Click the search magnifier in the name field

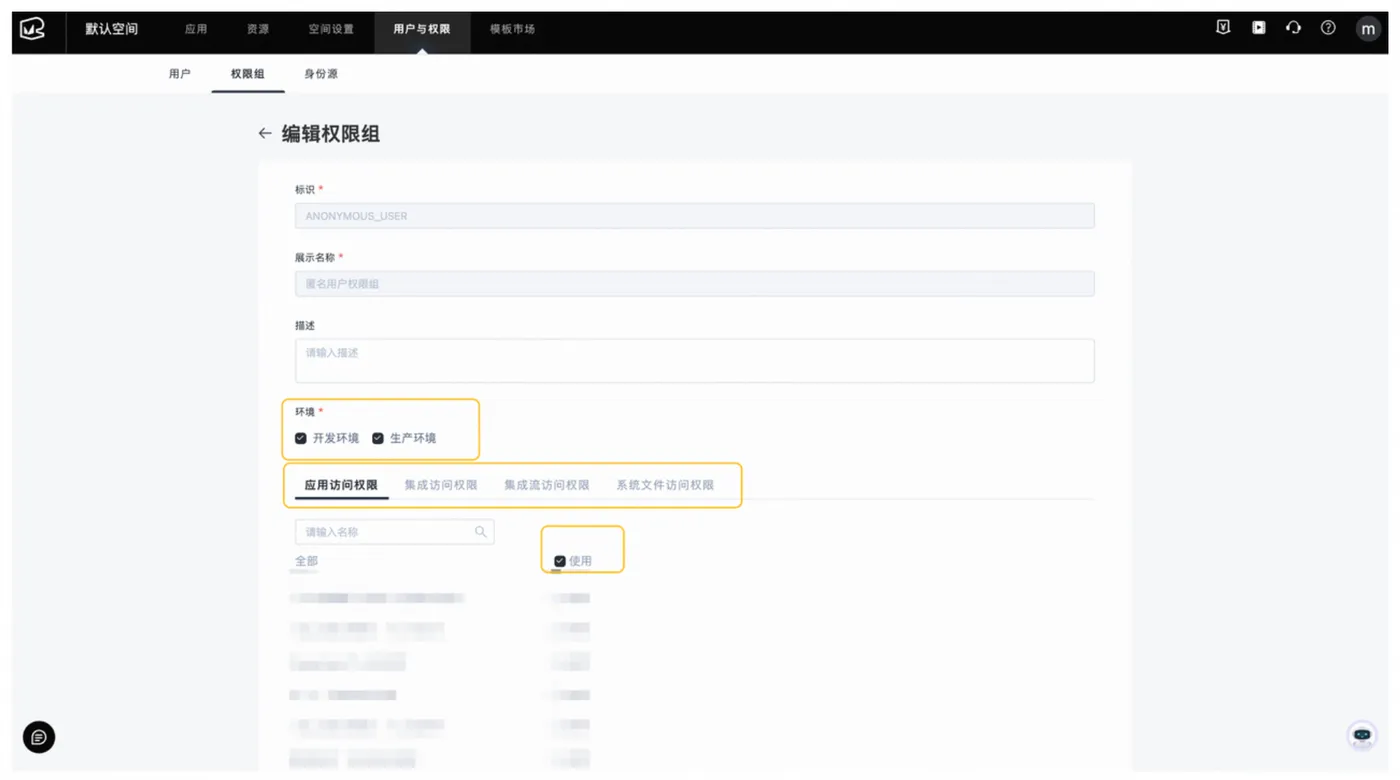(x=481, y=532)
